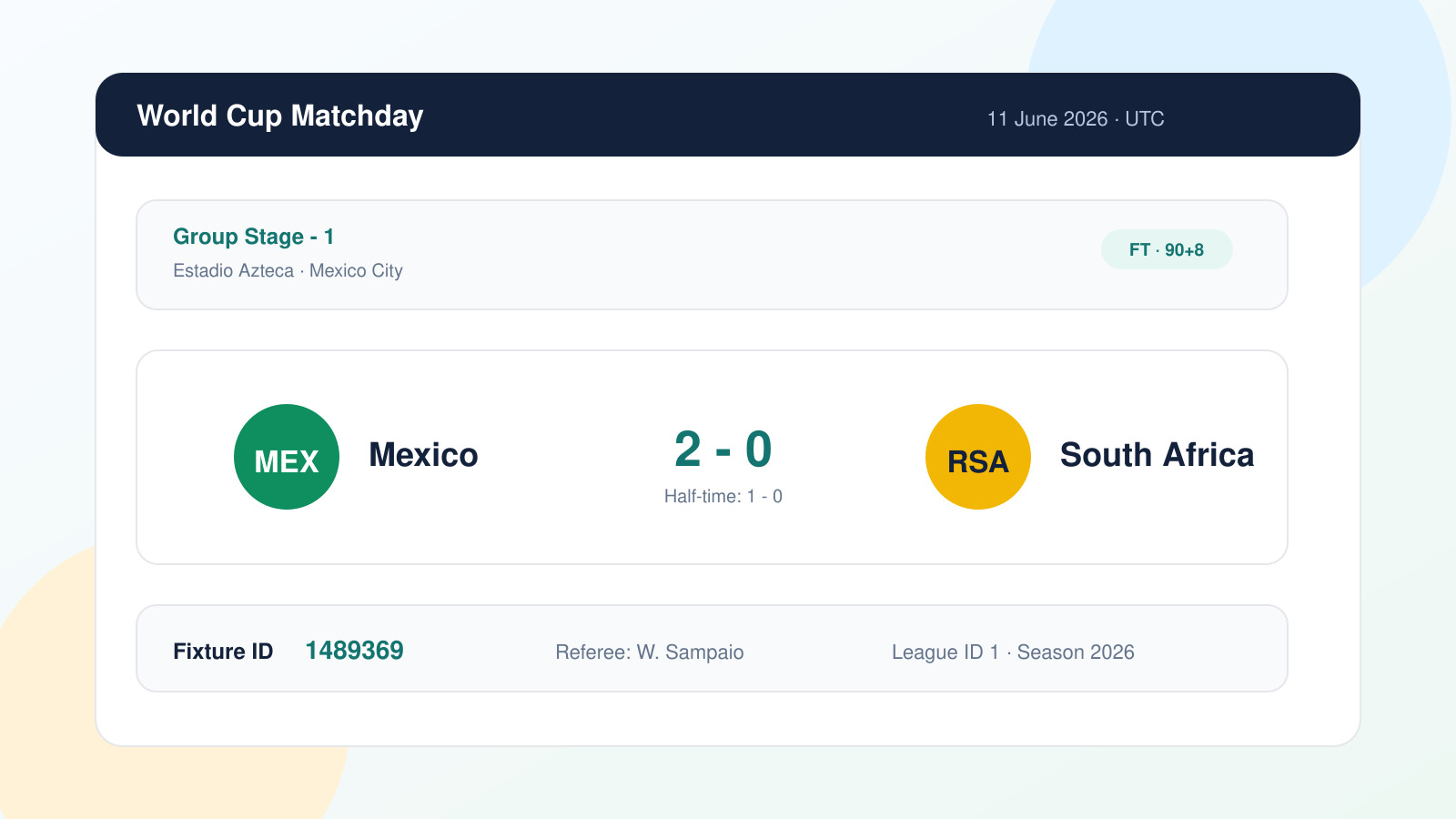Viewport: 1456px width, 819px height.
Task: Click the green MEX team badge
Action: [287, 457]
